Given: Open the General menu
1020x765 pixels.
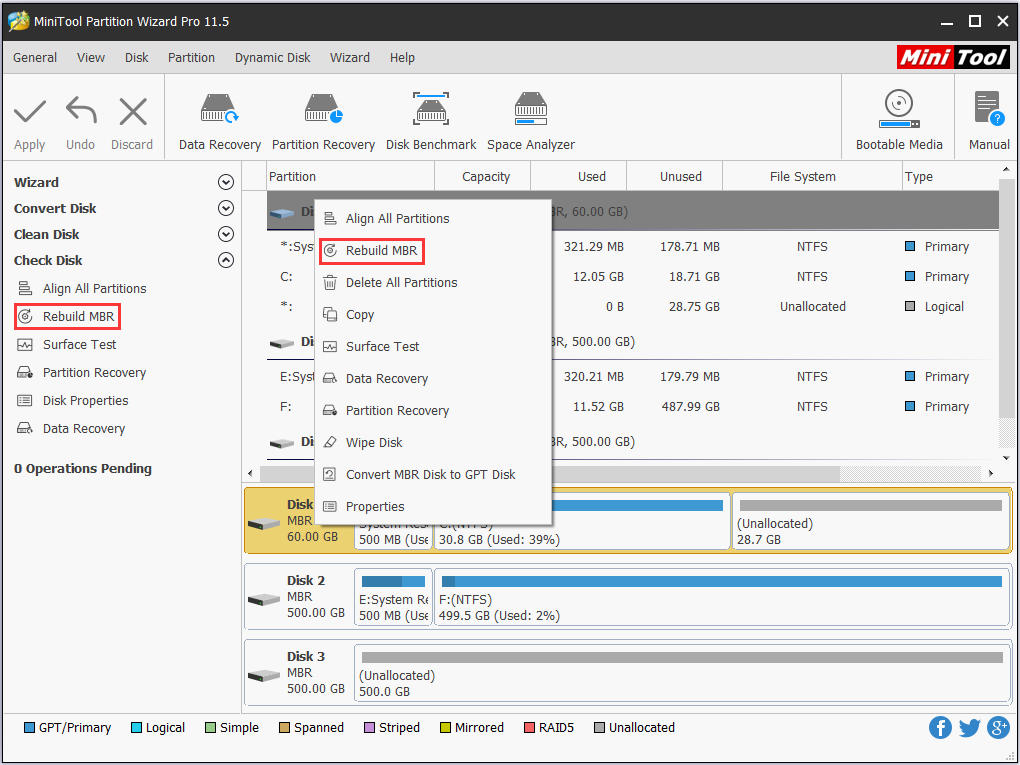Looking at the screenshot, I should [35, 57].
